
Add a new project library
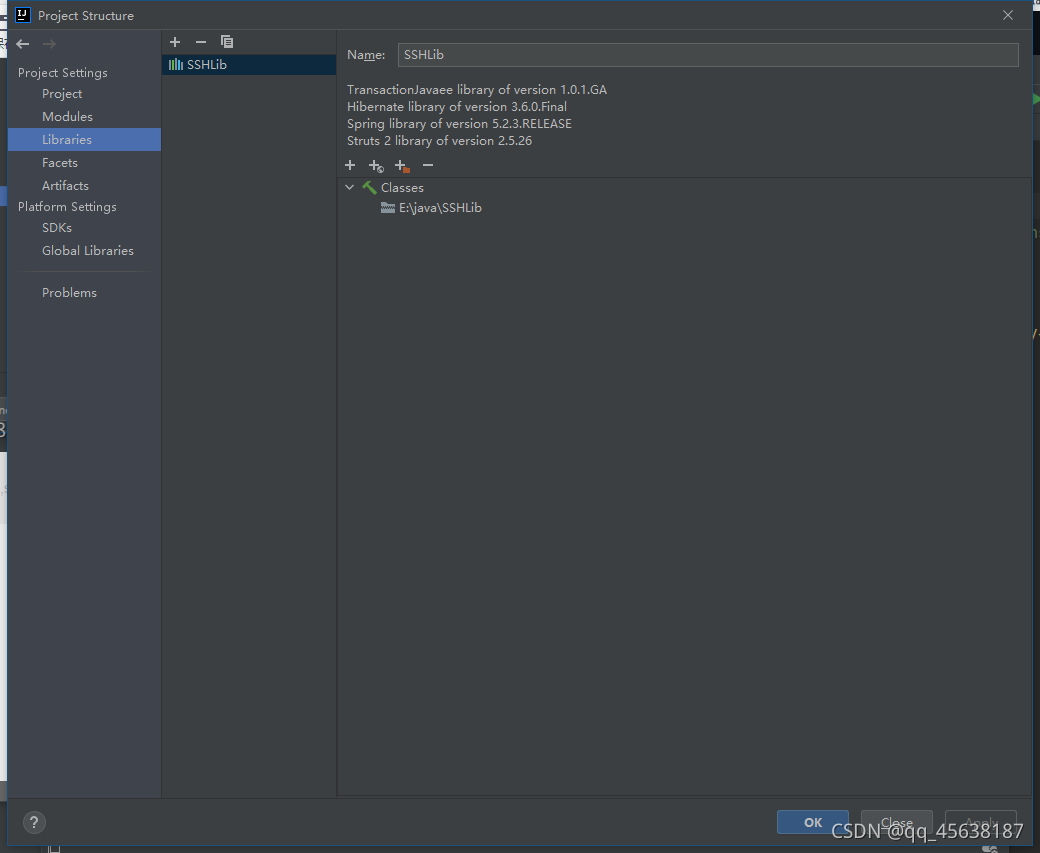coord(175,42)
